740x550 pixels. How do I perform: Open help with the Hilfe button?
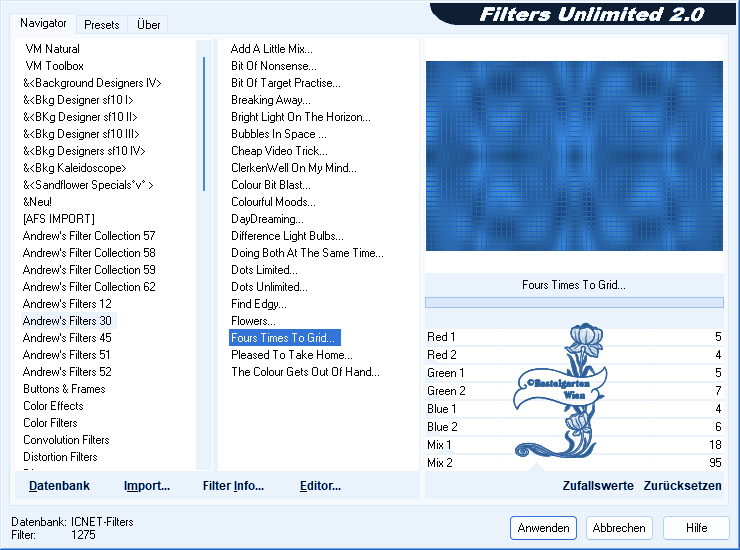[696, 528]
